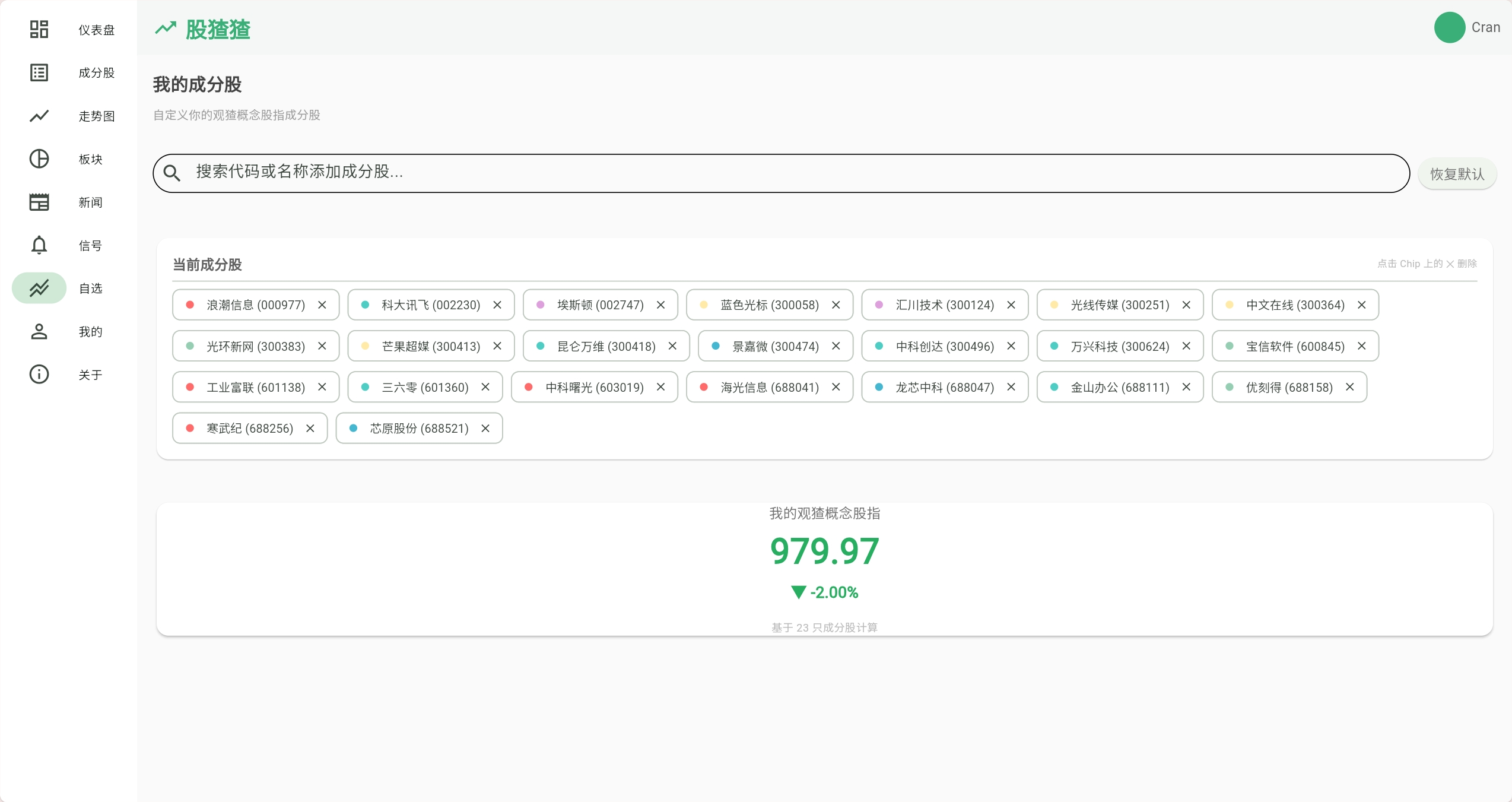Focus the 搜索代码或名称 search field

(781, 173)
